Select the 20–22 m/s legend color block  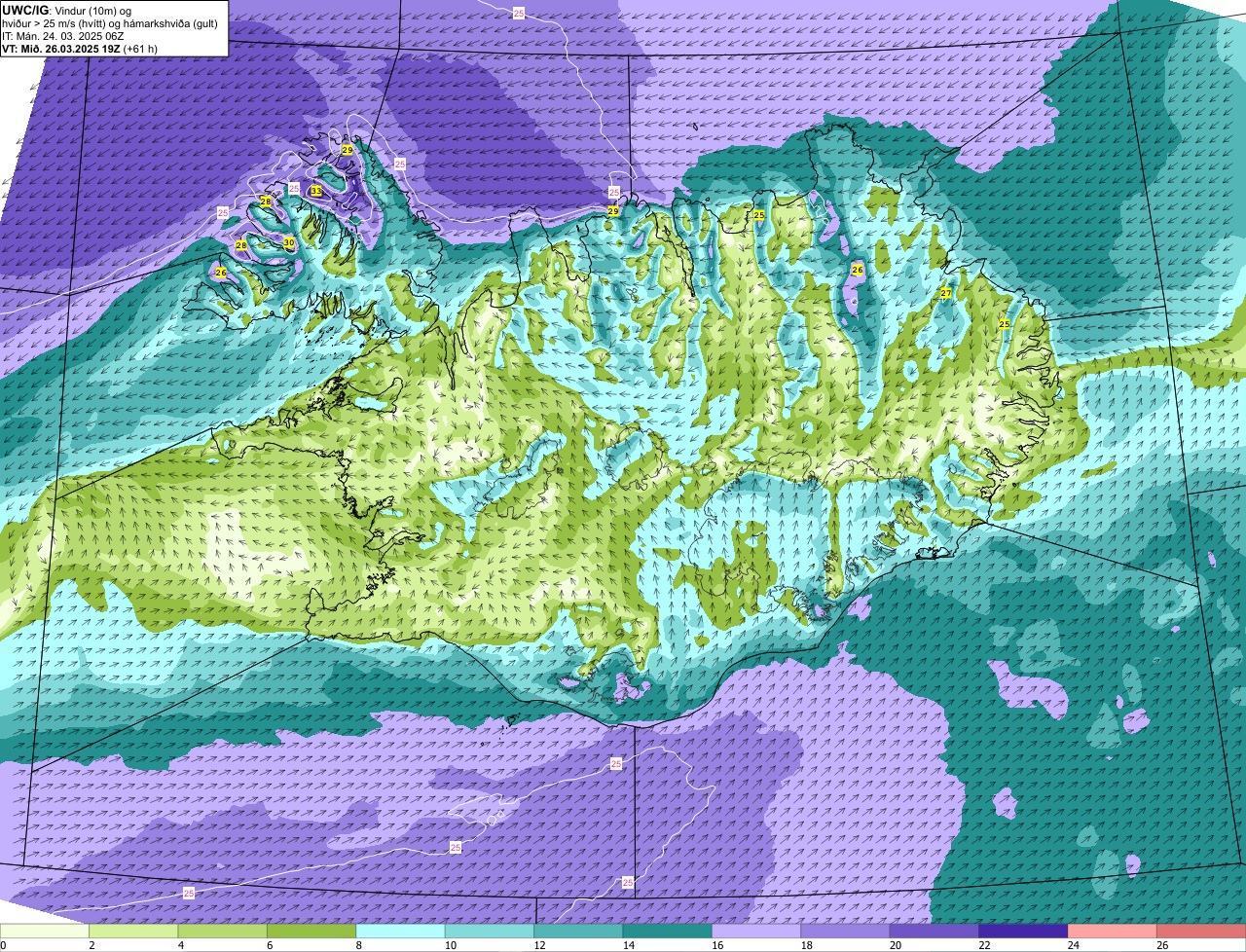pos(934,931)
